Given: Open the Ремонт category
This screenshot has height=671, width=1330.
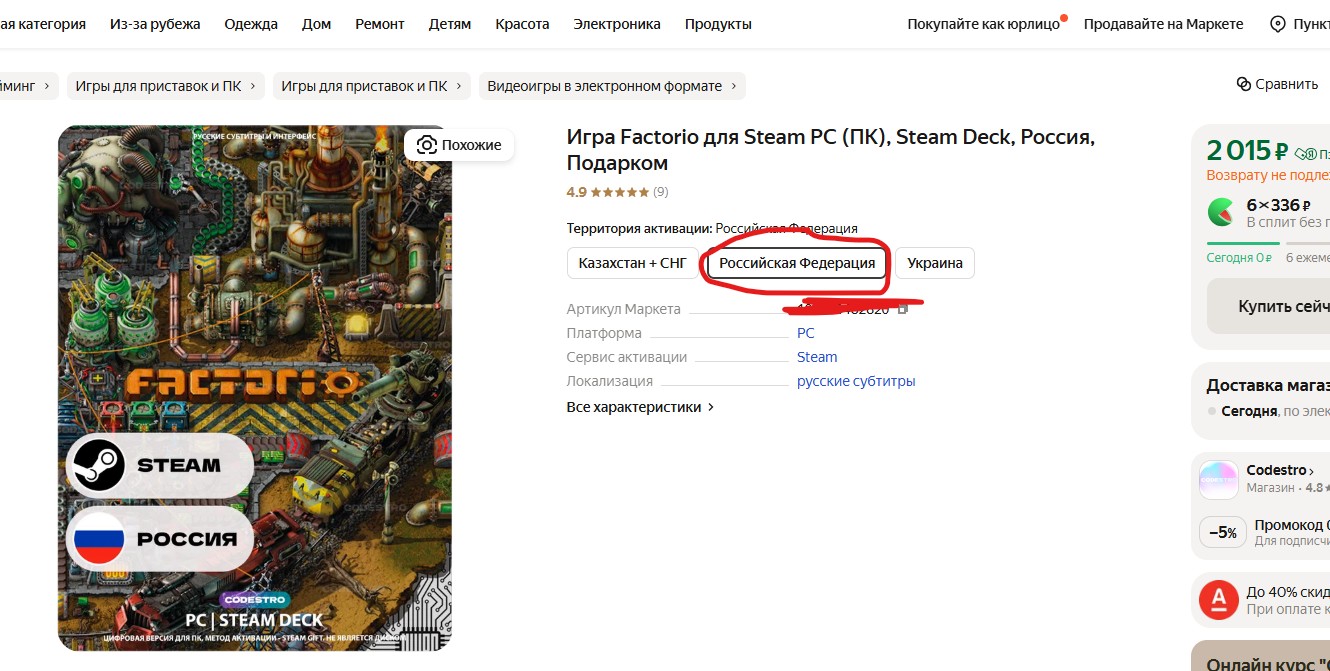Looking at the screenshot, I should (380, 24).
